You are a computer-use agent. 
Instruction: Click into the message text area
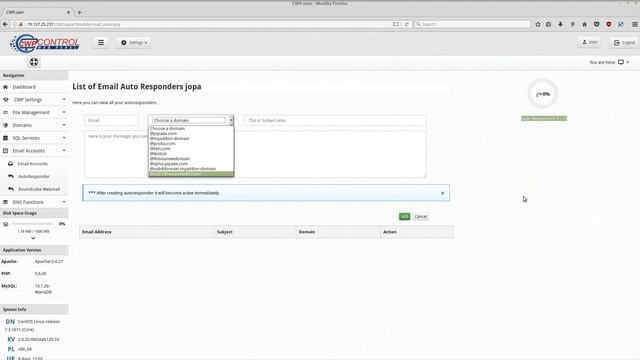pos(255,154)
